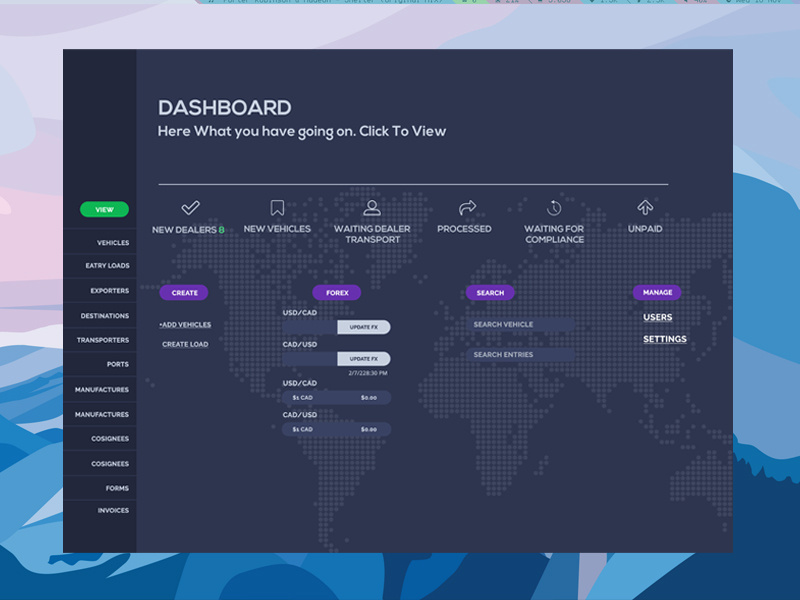Click the New Dealers checkmark icon

[190, 208]
